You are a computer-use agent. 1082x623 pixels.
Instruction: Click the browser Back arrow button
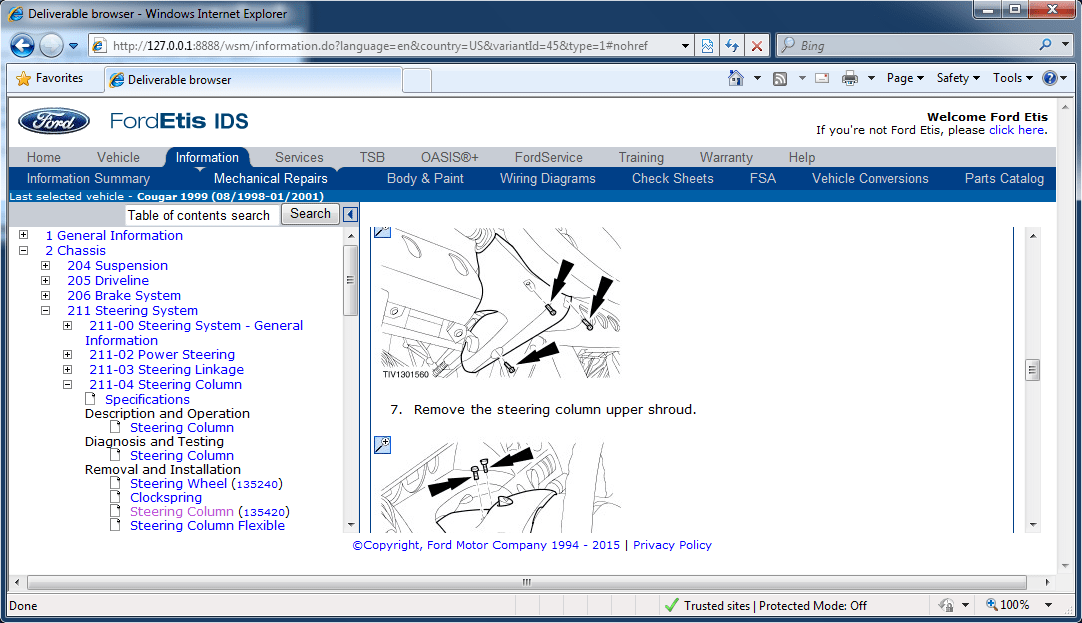click(x=22, y=46)
